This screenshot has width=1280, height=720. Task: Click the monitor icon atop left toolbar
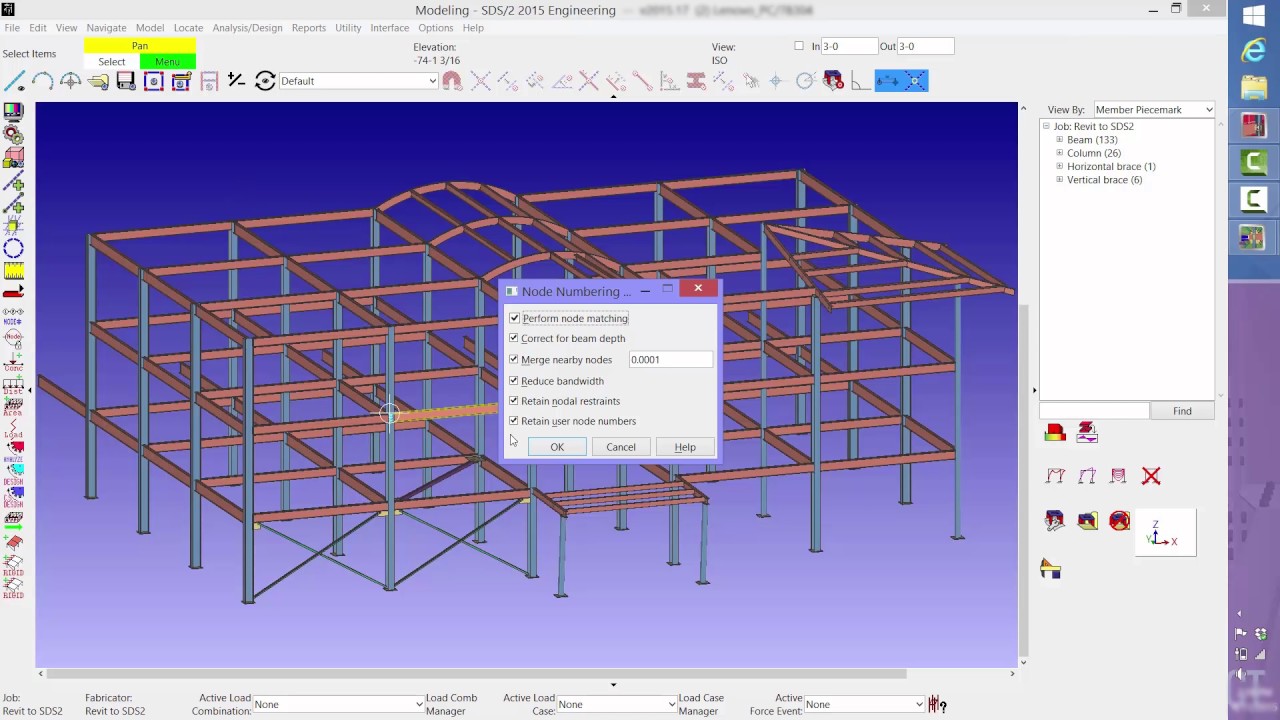pos(13,112)
